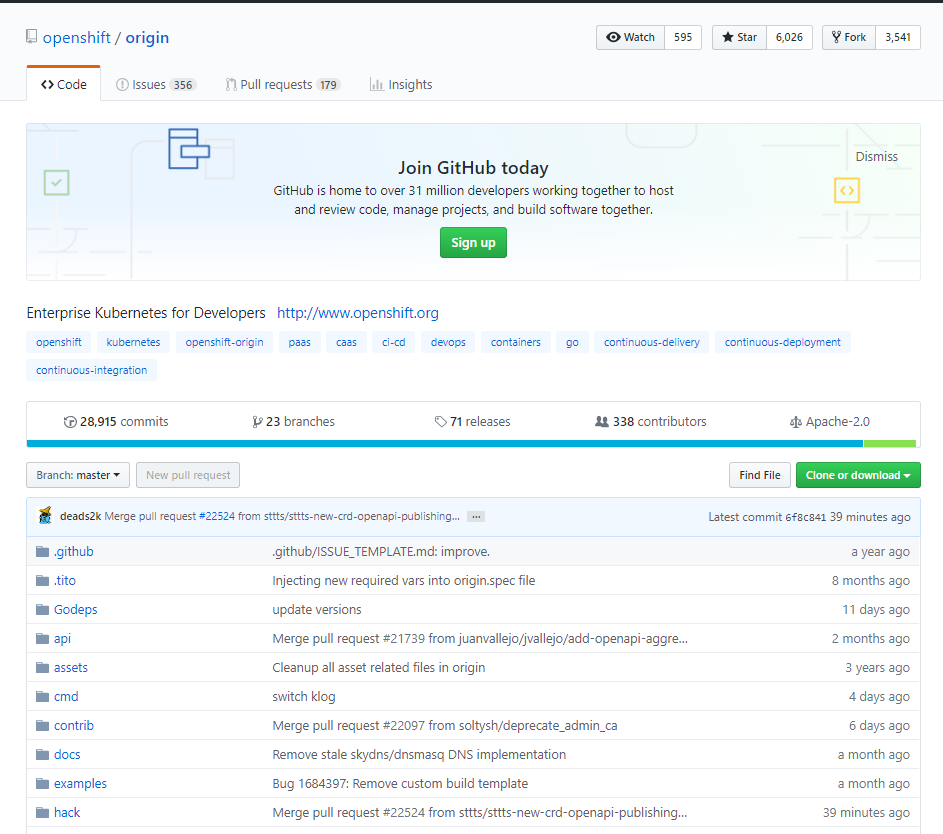The image size is (943, 834).
Task: Open the cmd folder
Action: [66, 696]
